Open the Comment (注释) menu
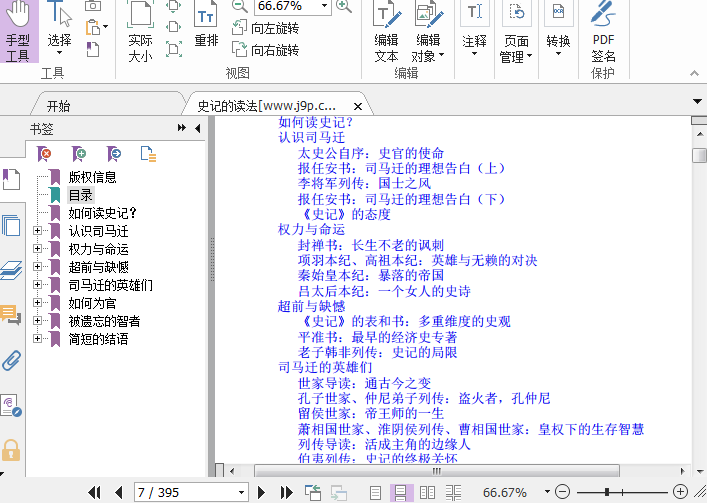 474,29
